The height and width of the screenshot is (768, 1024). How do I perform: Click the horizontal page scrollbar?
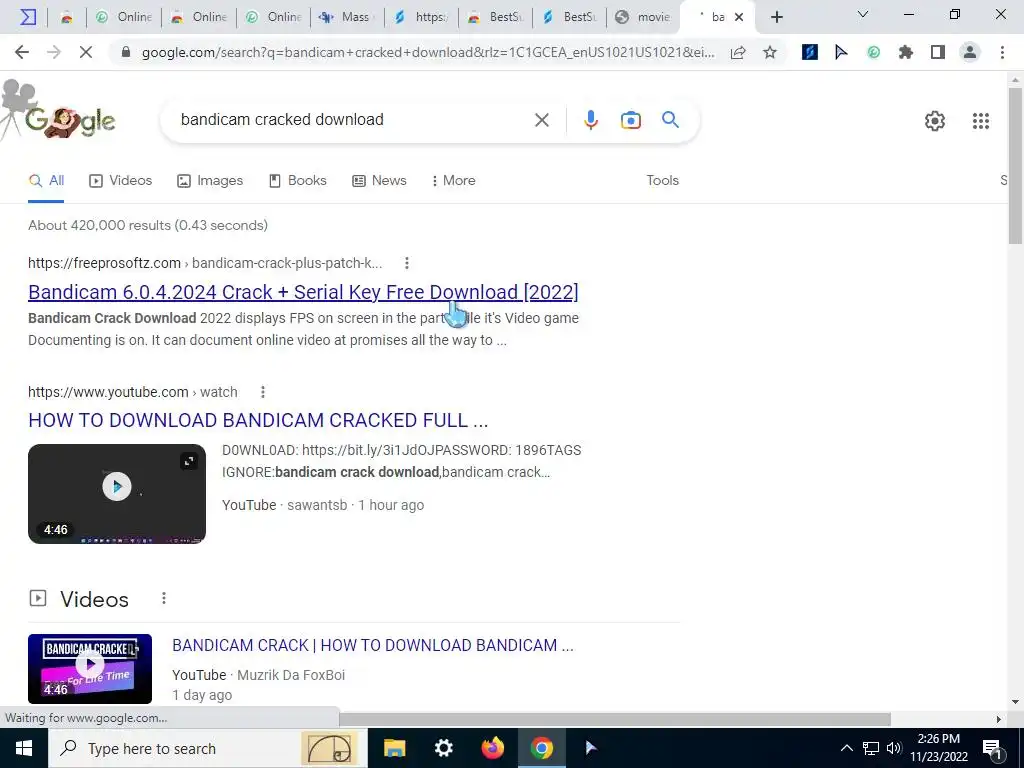pyautogui.click(x=615, y=719)
